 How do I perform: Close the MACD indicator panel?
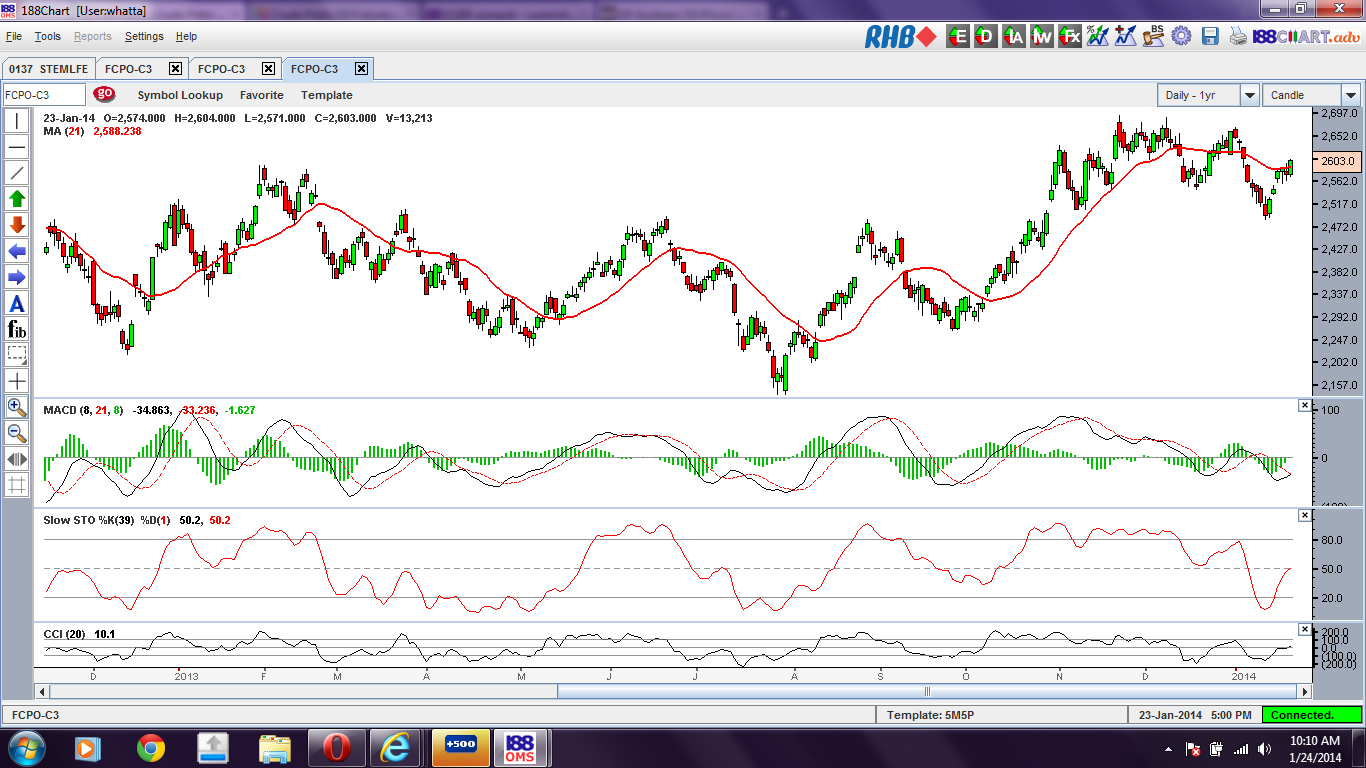pos(1304,405)
